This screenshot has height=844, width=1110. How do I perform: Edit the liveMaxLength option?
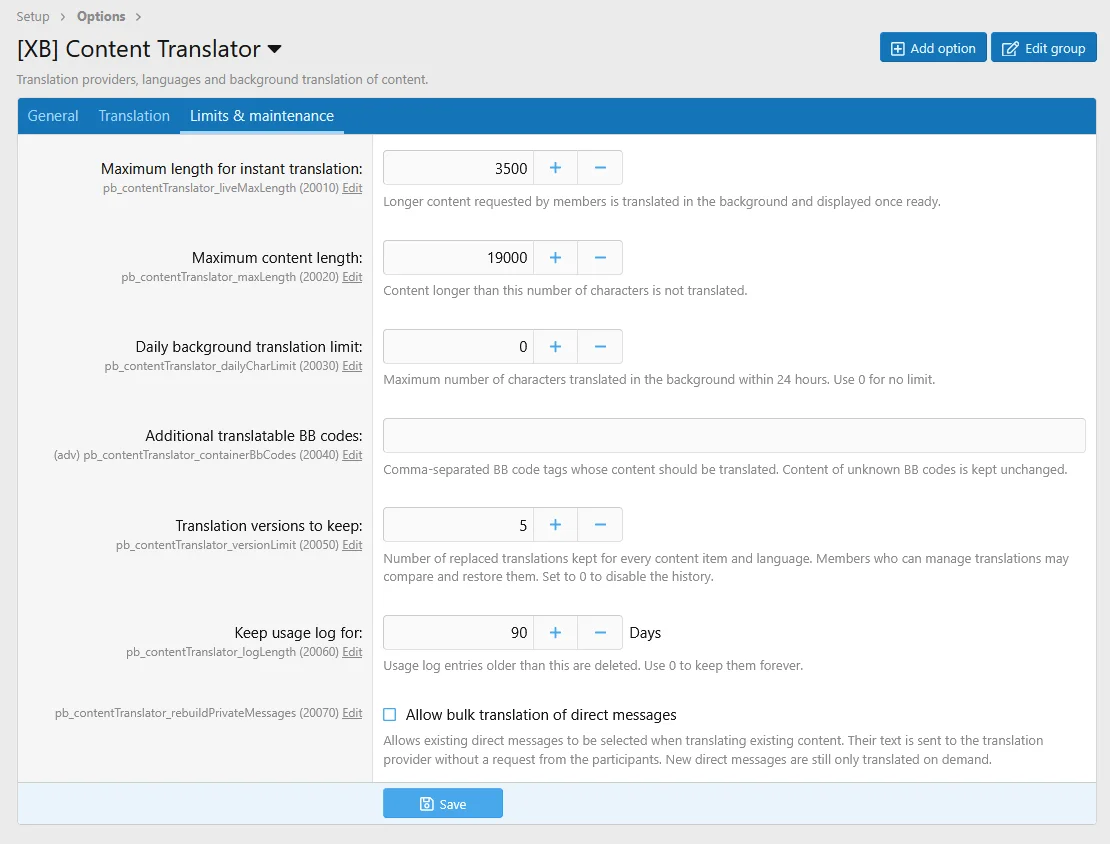point(352,188)
